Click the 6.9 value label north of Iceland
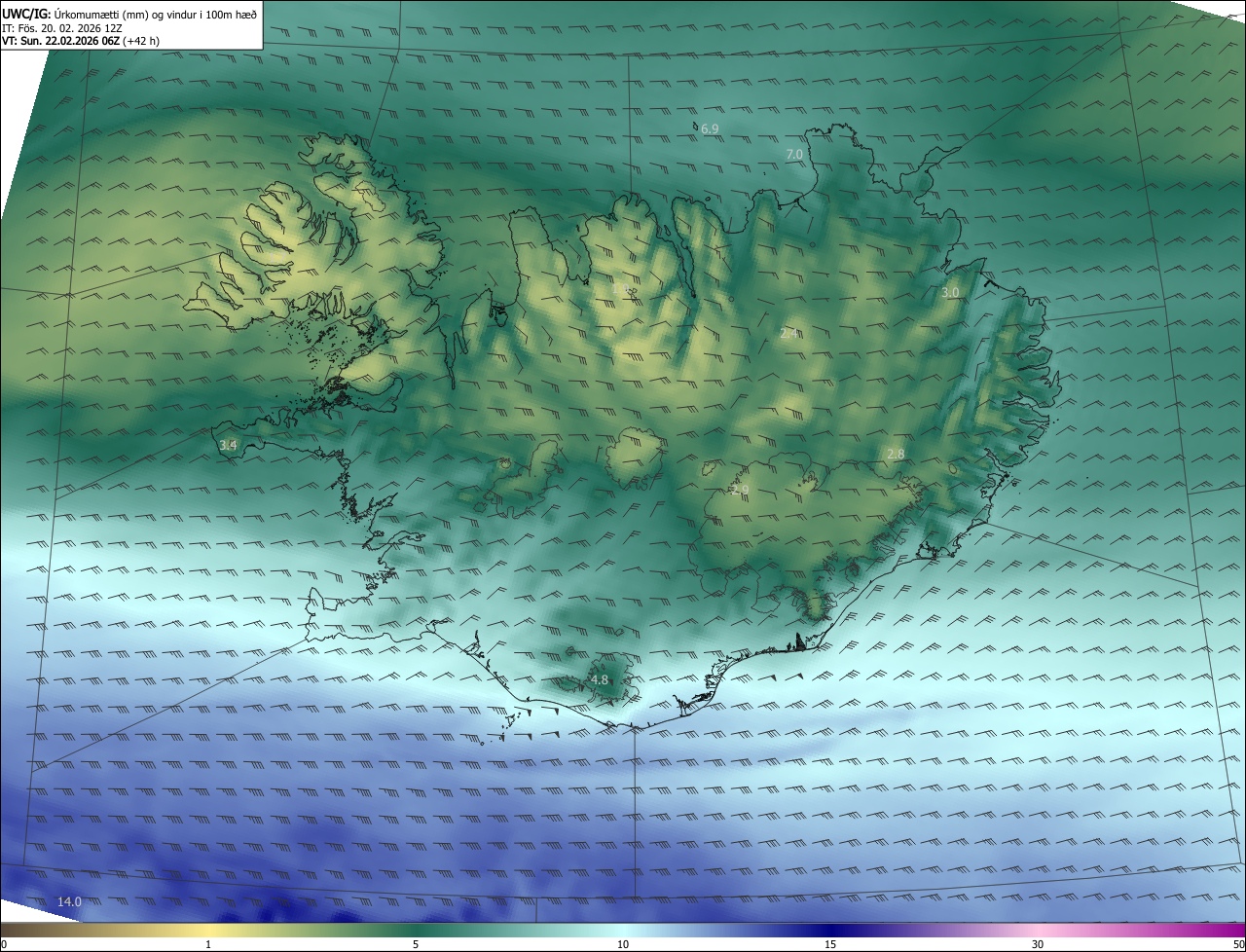The width and height of the screenshot is (1246, 952). pos(710,128)
